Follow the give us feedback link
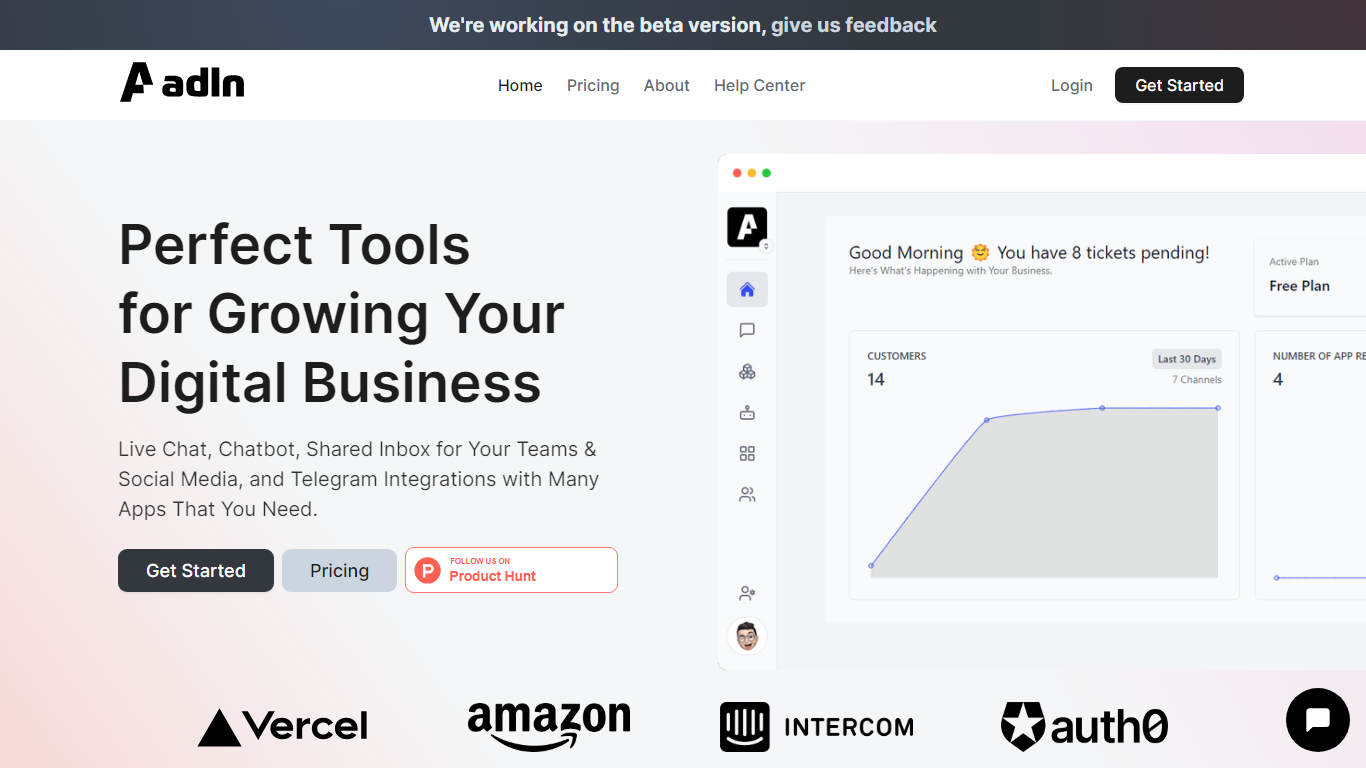1366x768 pixels. 854,25
